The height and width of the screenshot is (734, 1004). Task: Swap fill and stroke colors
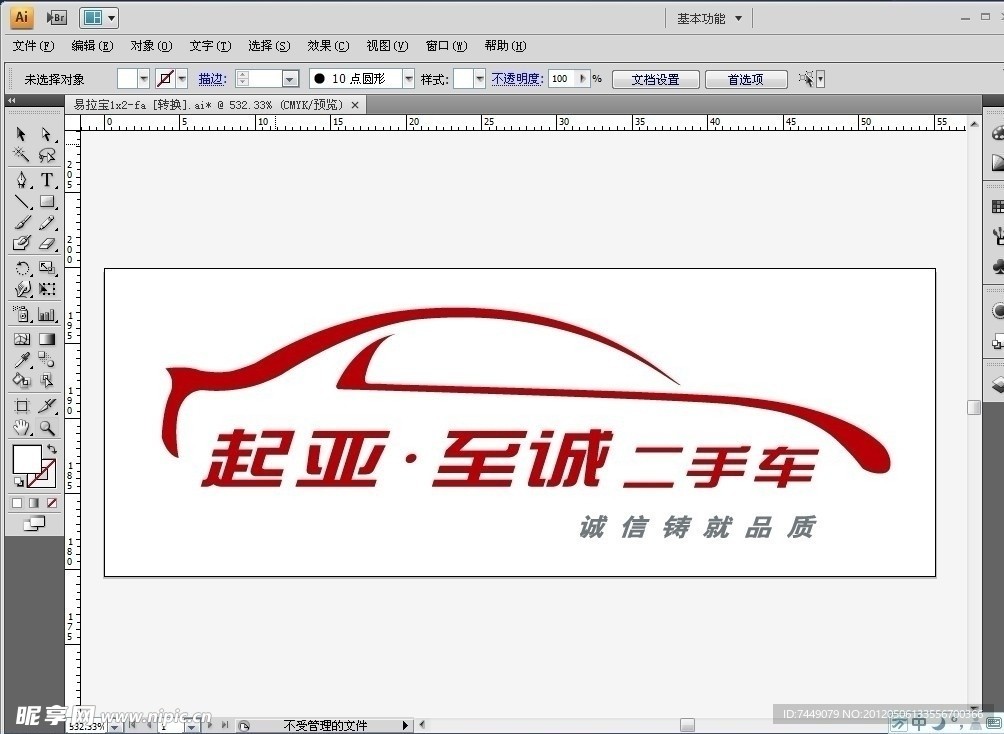click(52, 450)
